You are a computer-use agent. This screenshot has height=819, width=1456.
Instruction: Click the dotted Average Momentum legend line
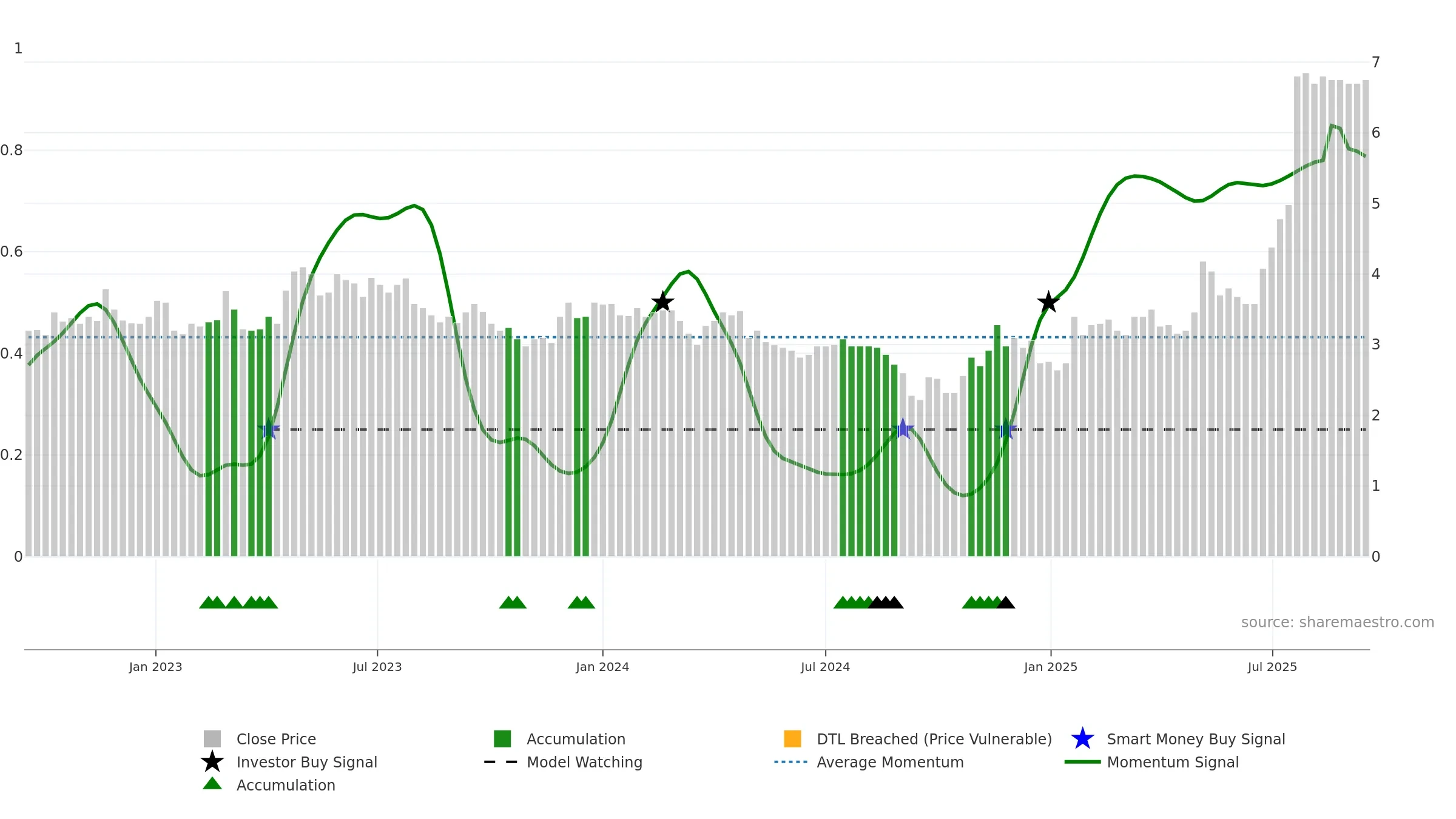pyautogui.click(x=791, y=761)
